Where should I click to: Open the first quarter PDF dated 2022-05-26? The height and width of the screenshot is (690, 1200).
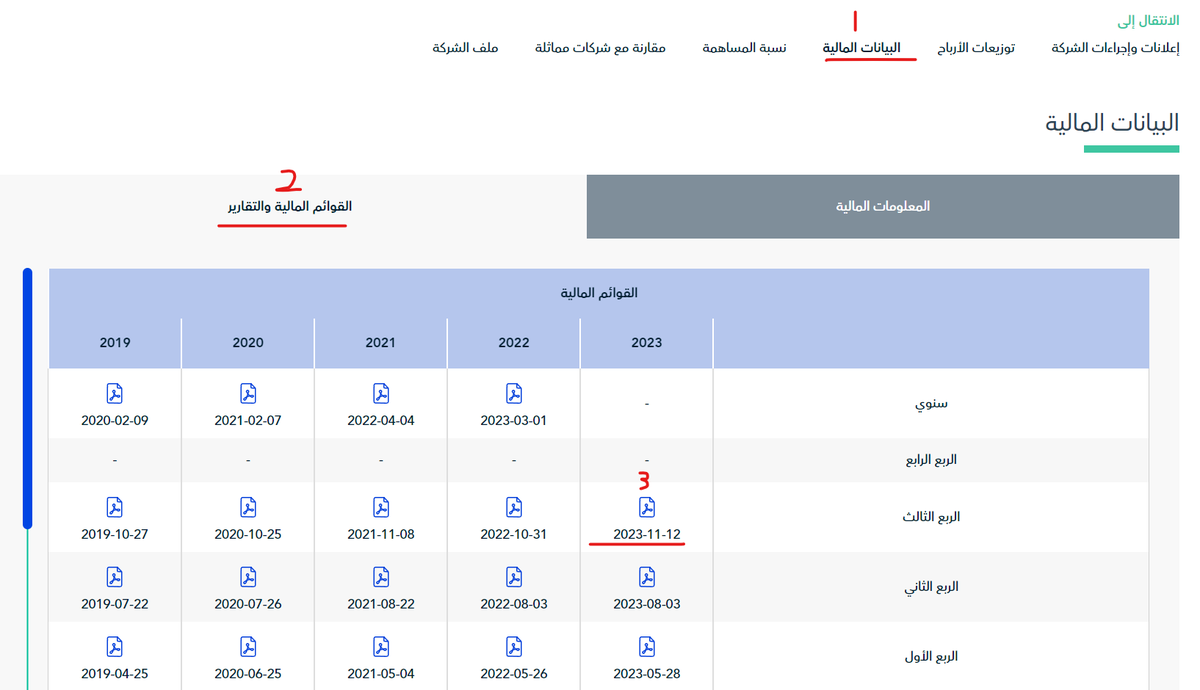514,647
